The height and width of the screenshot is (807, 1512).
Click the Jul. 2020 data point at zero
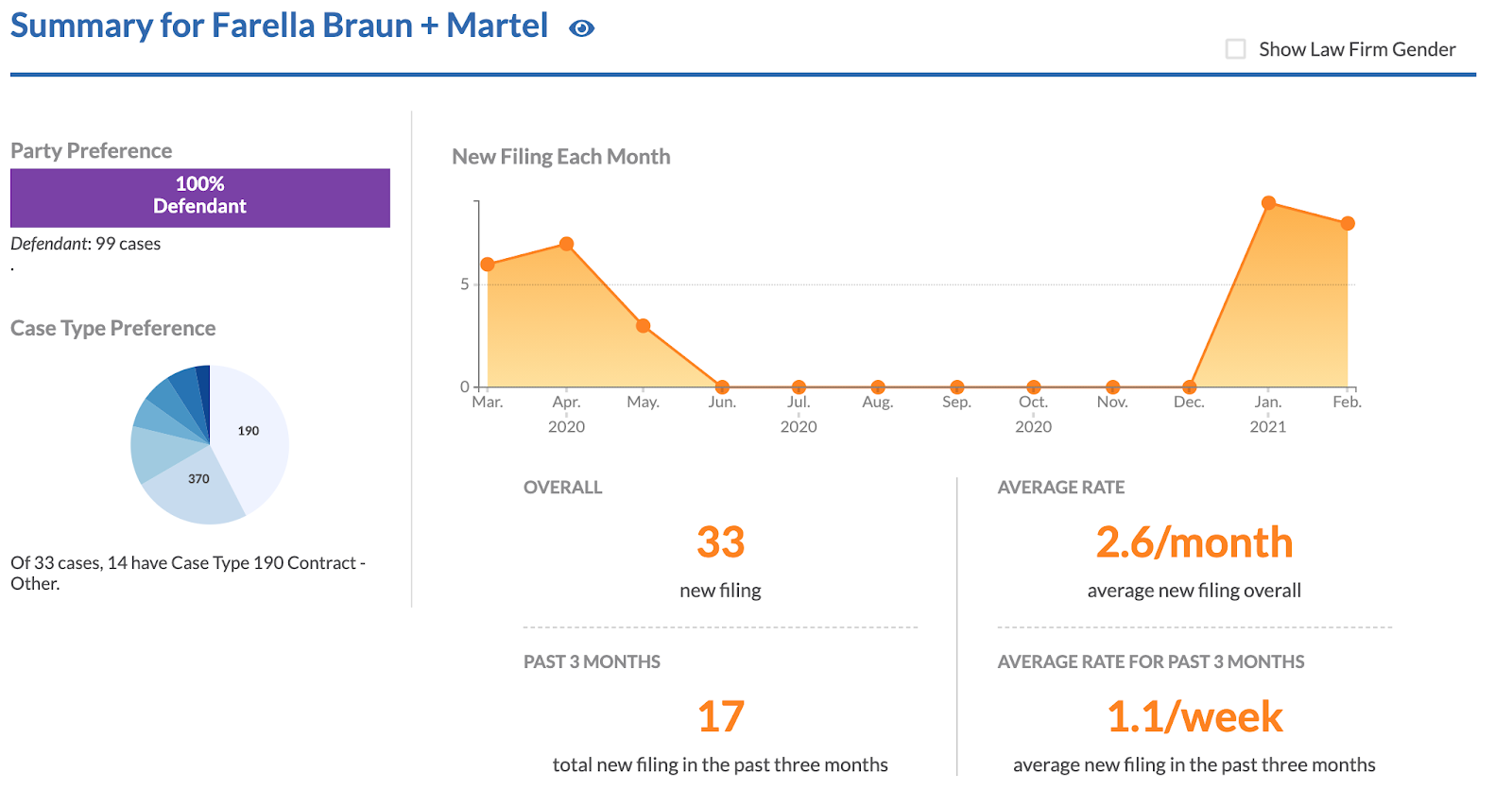(x=799, y=387)
